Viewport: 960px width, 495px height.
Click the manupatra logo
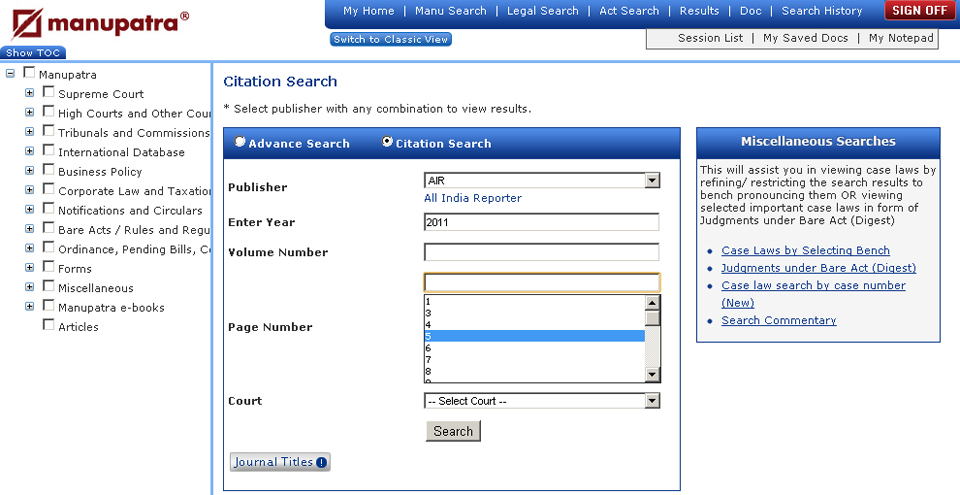[95, 22]
